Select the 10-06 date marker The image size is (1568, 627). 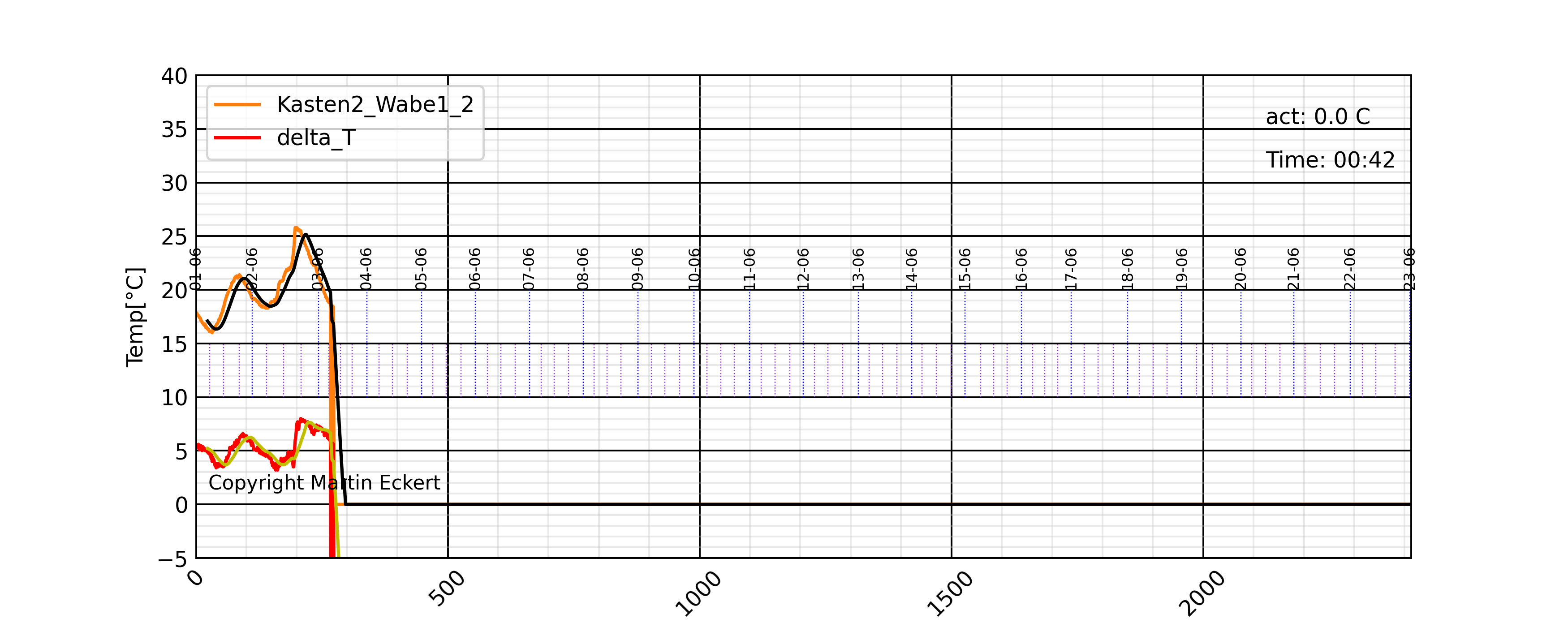694,268
